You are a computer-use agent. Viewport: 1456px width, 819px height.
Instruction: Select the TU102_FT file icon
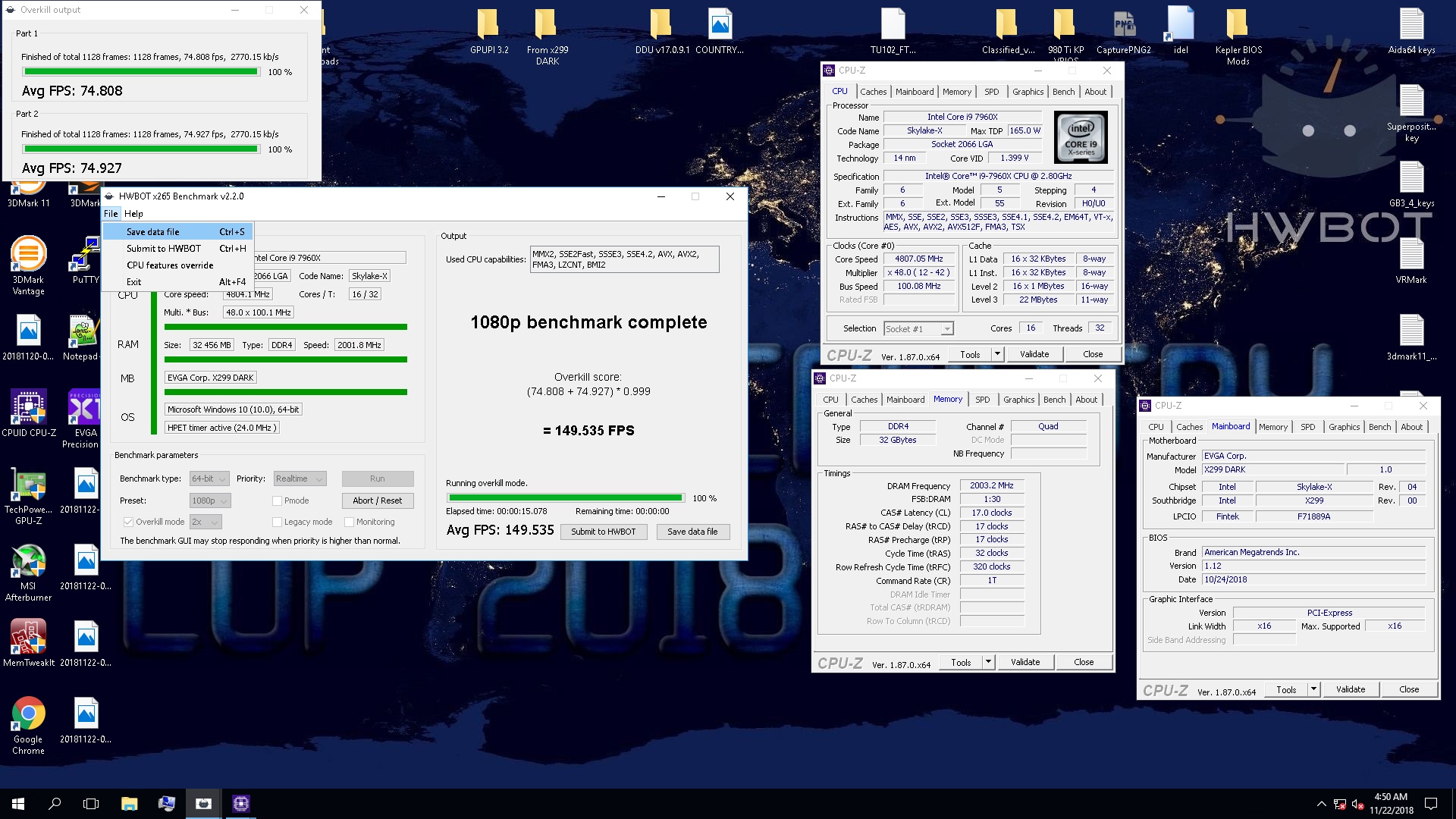point(893,32)
